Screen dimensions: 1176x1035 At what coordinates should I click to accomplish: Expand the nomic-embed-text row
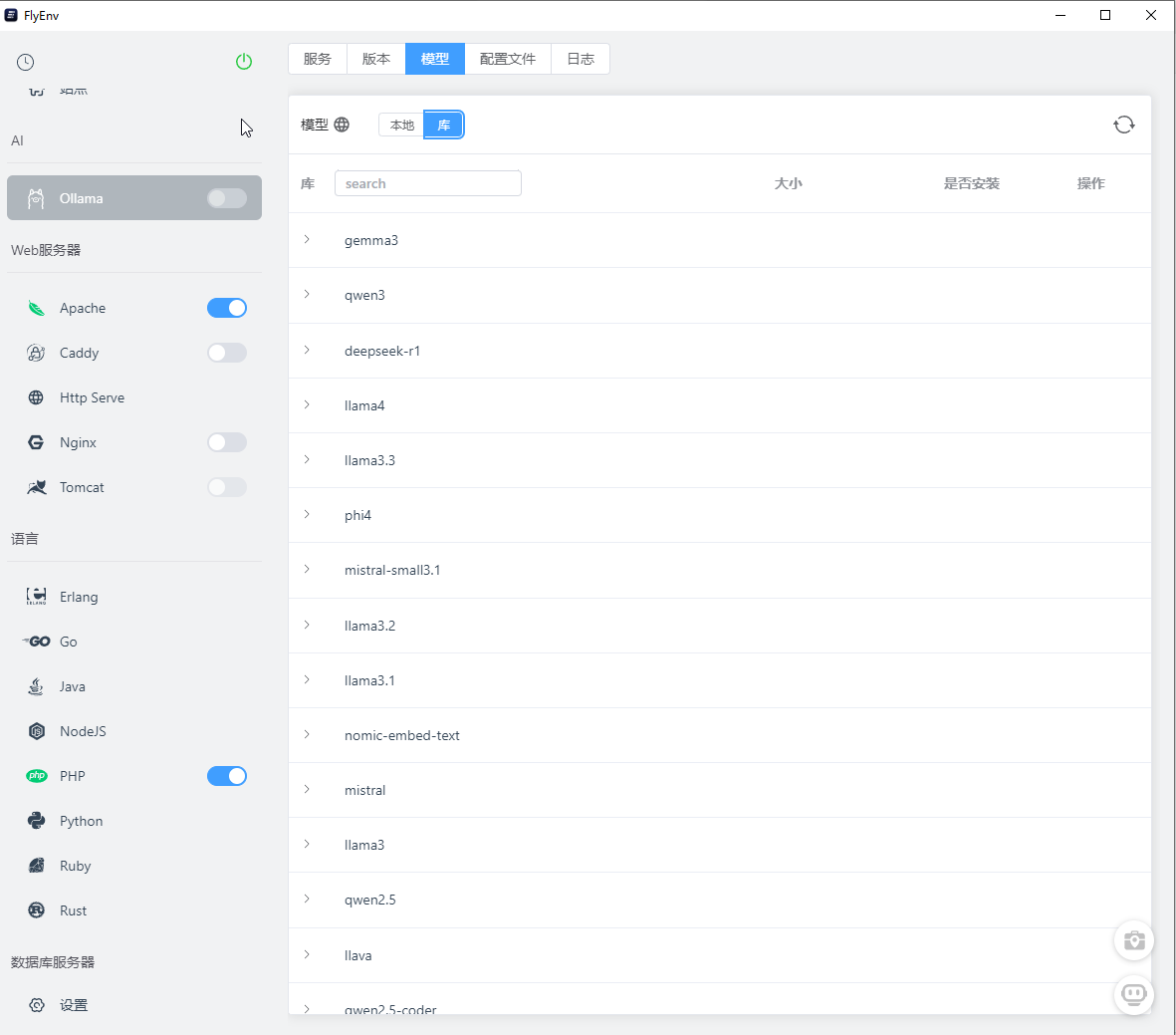[x=307, y=734]
